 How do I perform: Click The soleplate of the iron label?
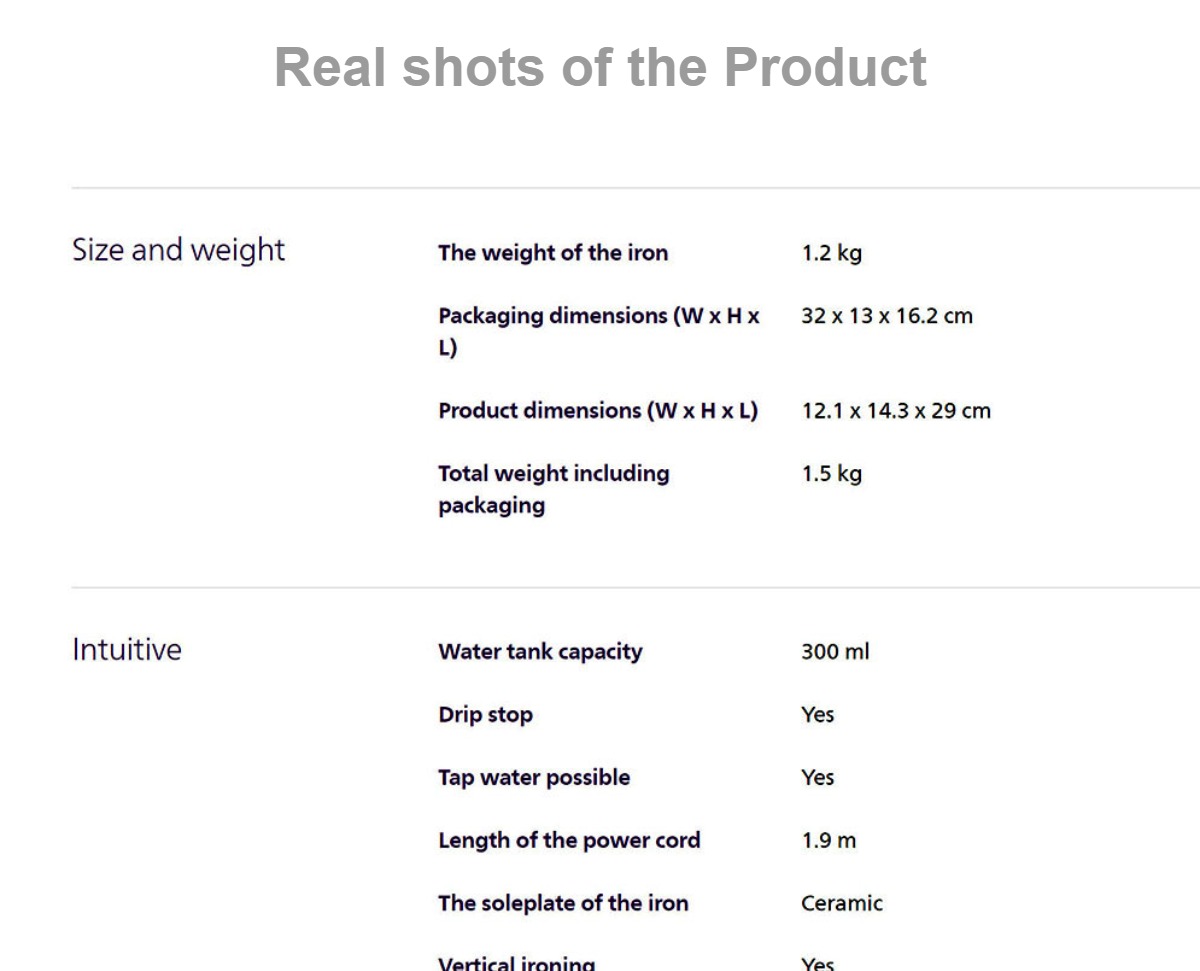point(563,904)
